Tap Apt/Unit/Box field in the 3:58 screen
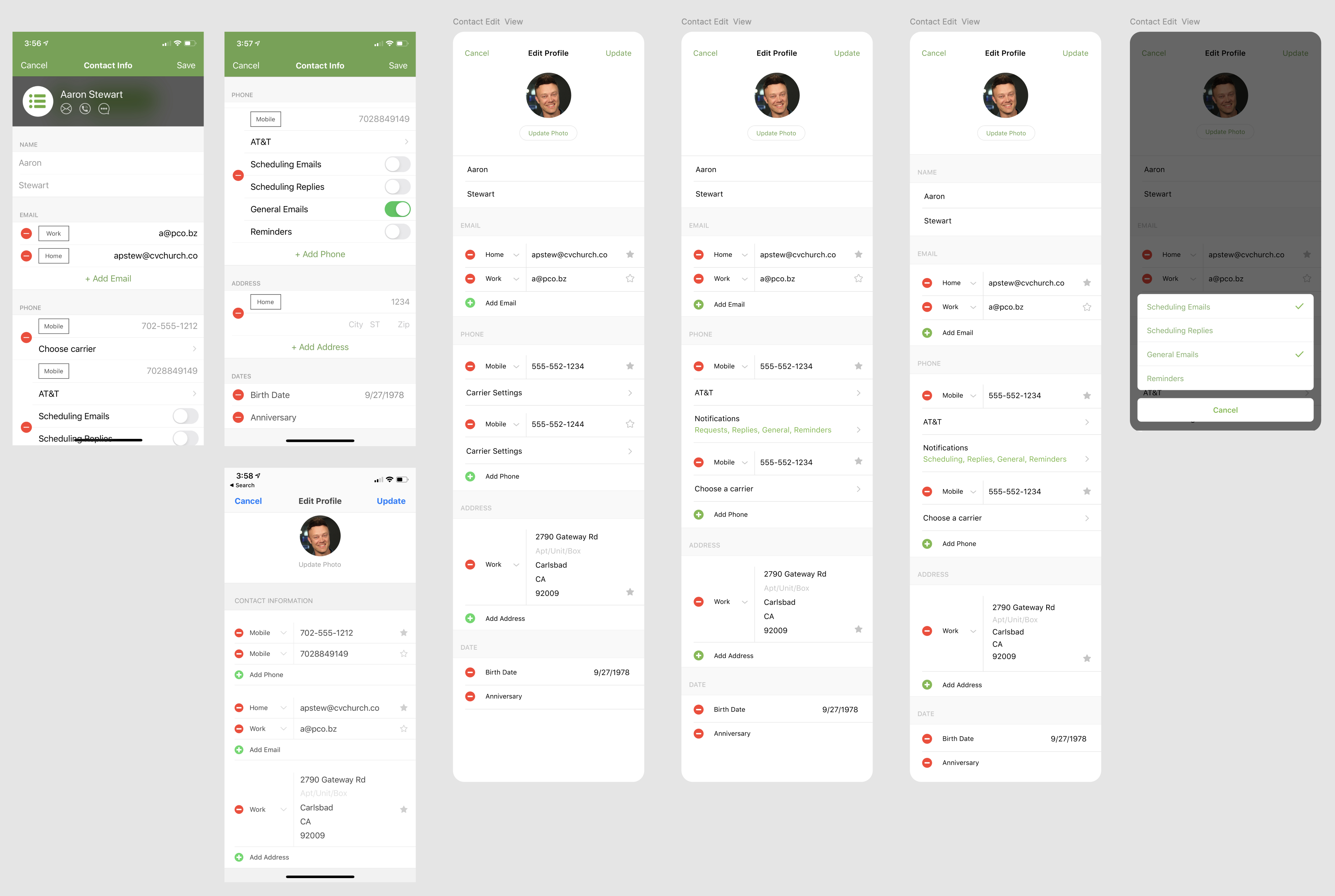 coord(324,793)
